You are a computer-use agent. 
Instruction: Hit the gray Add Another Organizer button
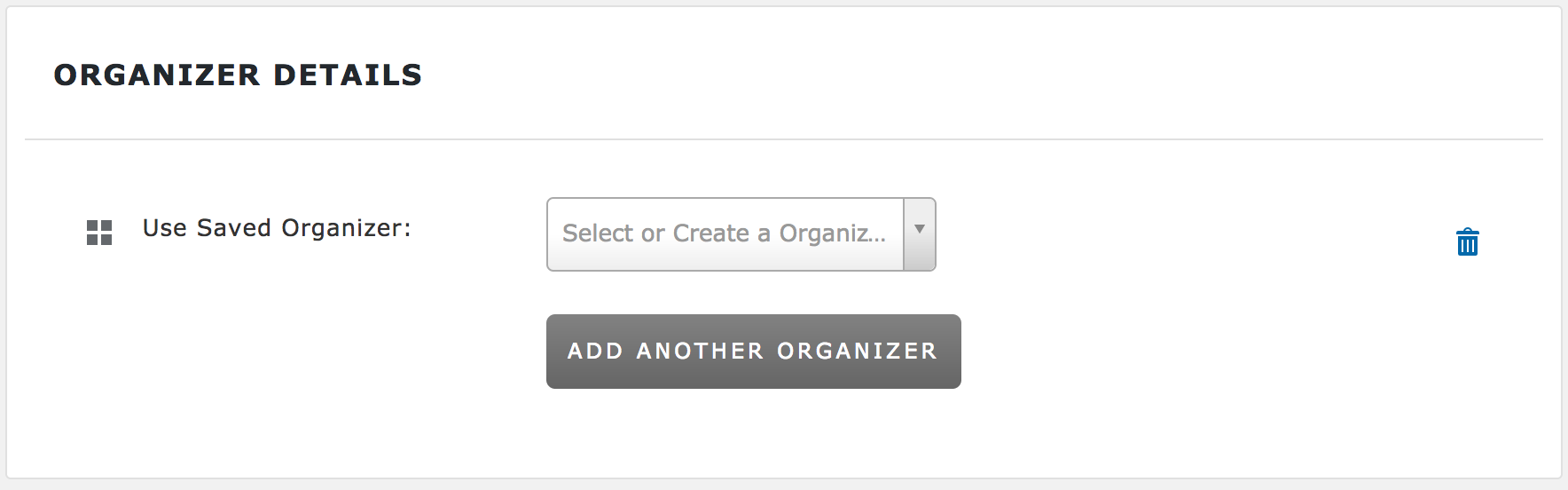pos(753,351)
